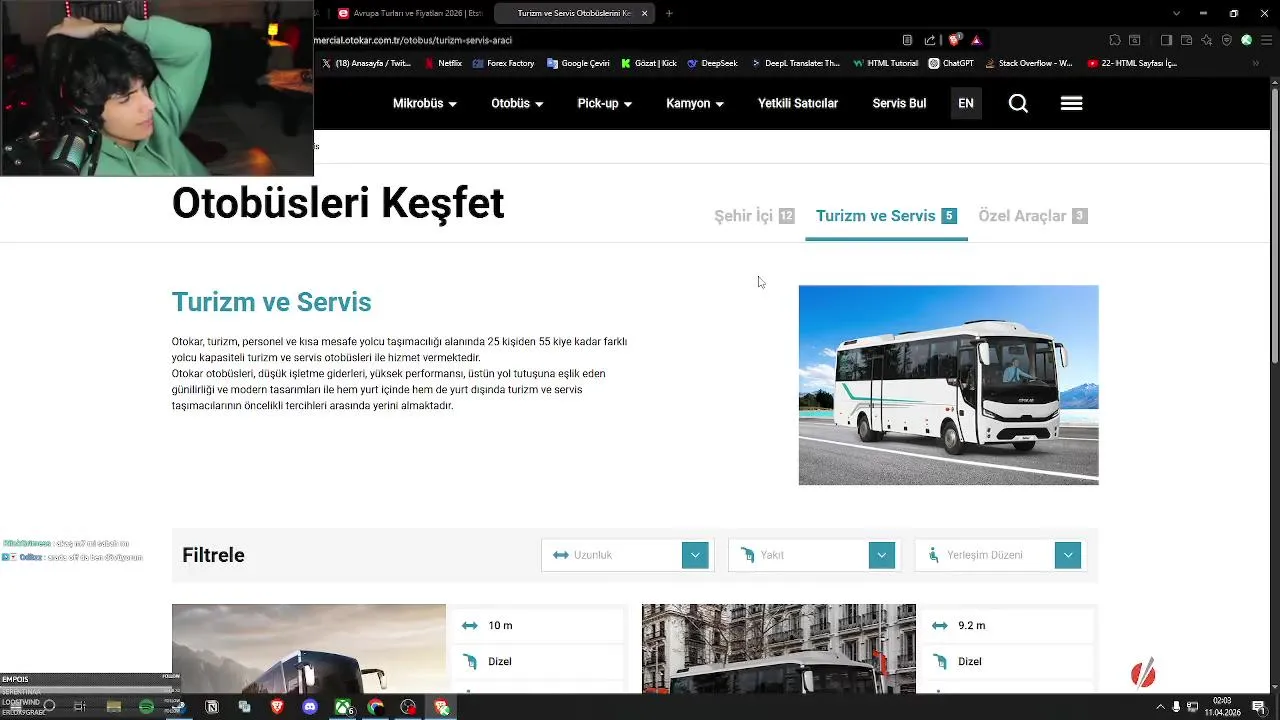Show hidden system tray icons
This screenshot has width=1280, height=720.
pyautogui.click(x=1161, y=707)
